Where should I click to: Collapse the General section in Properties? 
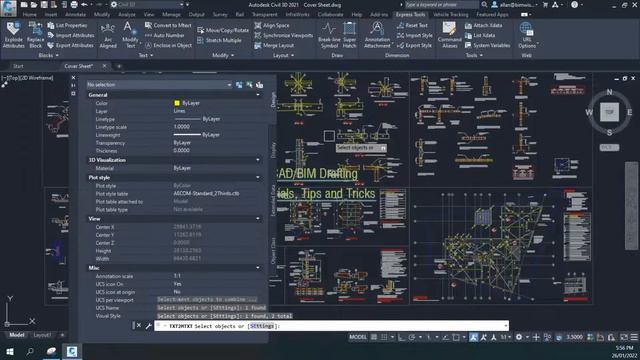(258, 95)
